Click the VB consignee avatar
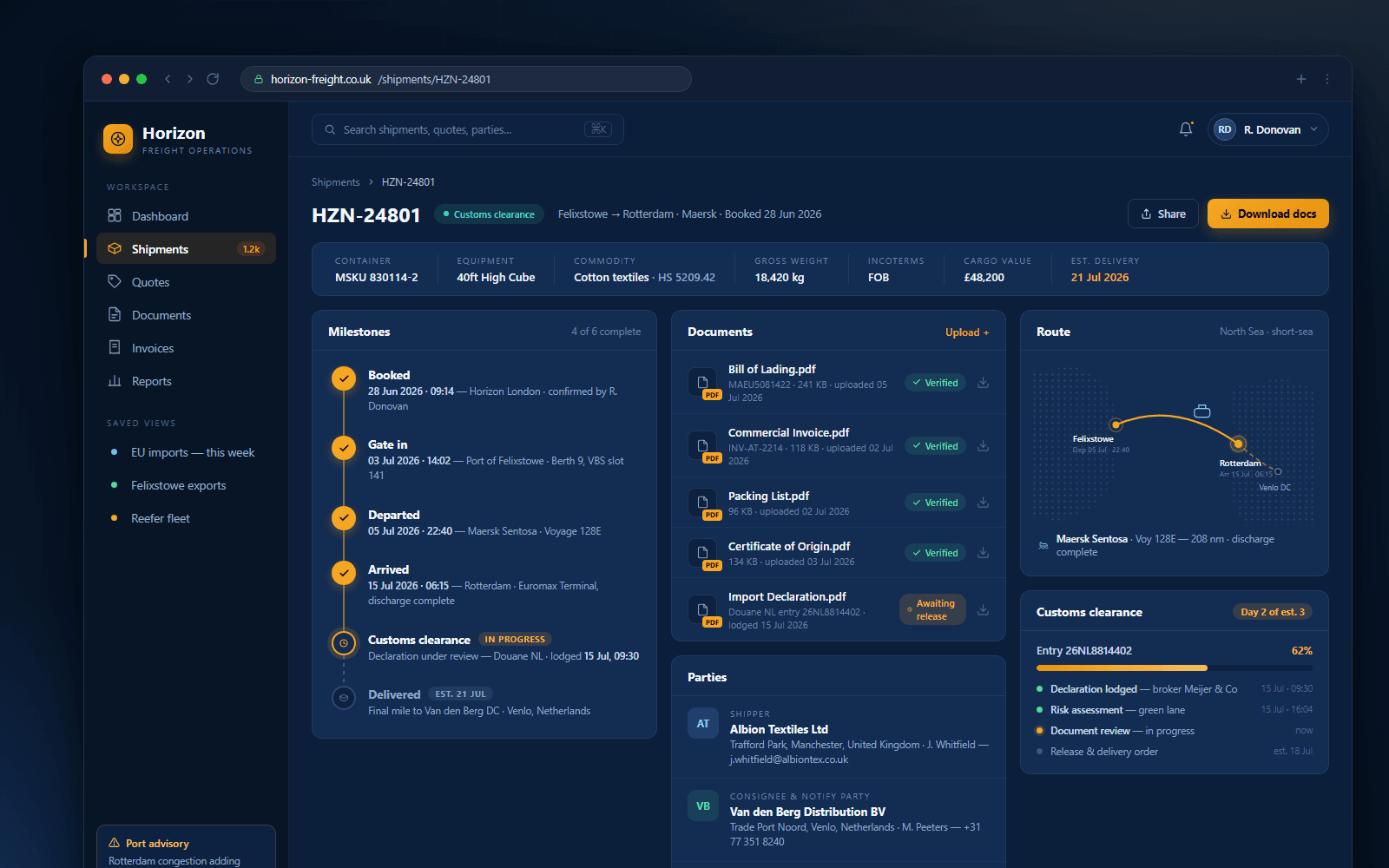Viewport: 1389px width, 868px height. pos(703,806)
